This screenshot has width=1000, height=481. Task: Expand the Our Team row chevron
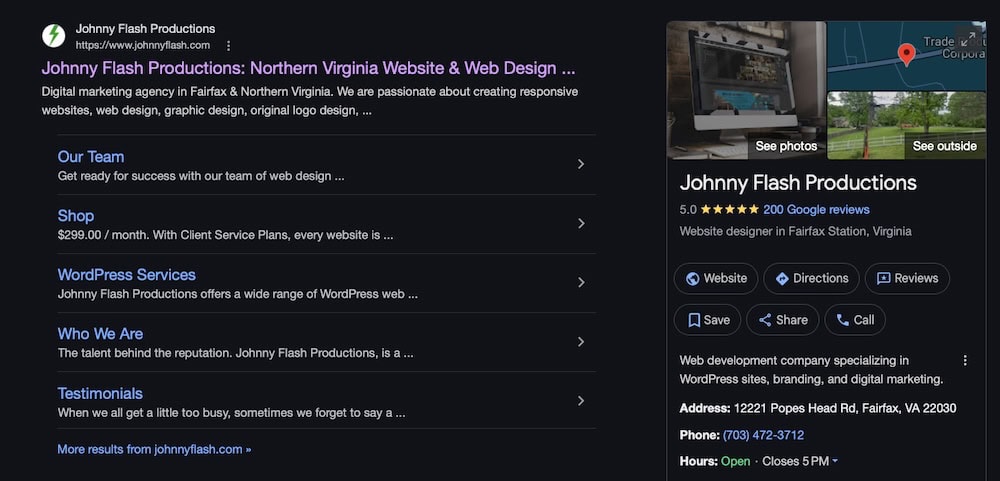(x=581, y=164)
